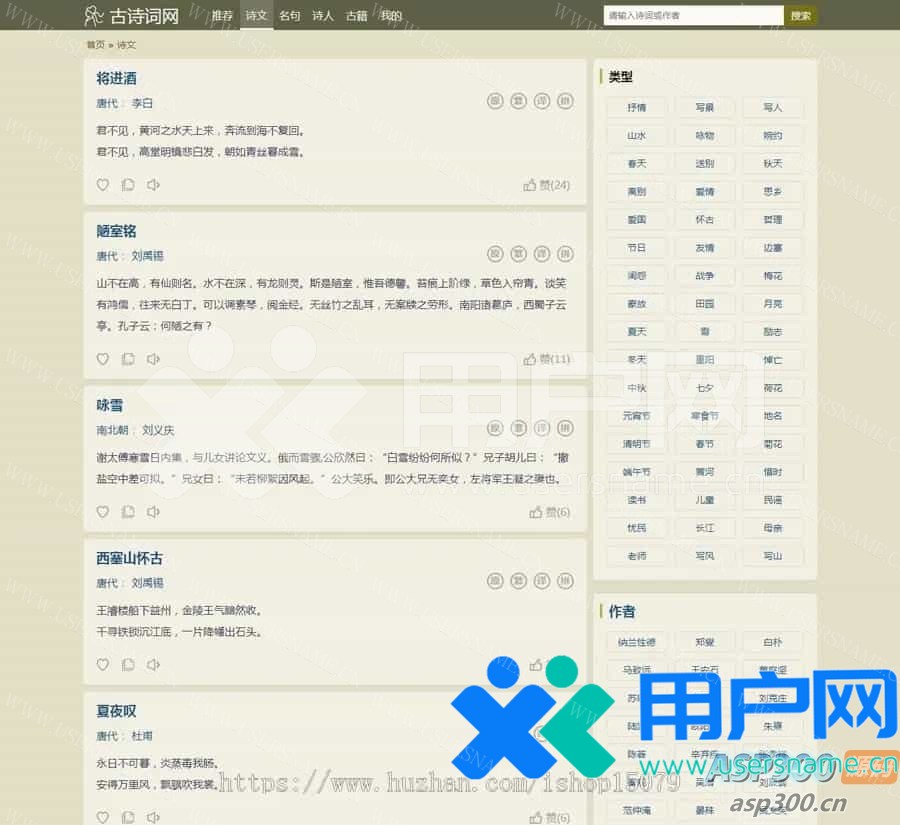Go to the 古籍 tab
This screenshot has width=900, height=825.
[357, 16]
